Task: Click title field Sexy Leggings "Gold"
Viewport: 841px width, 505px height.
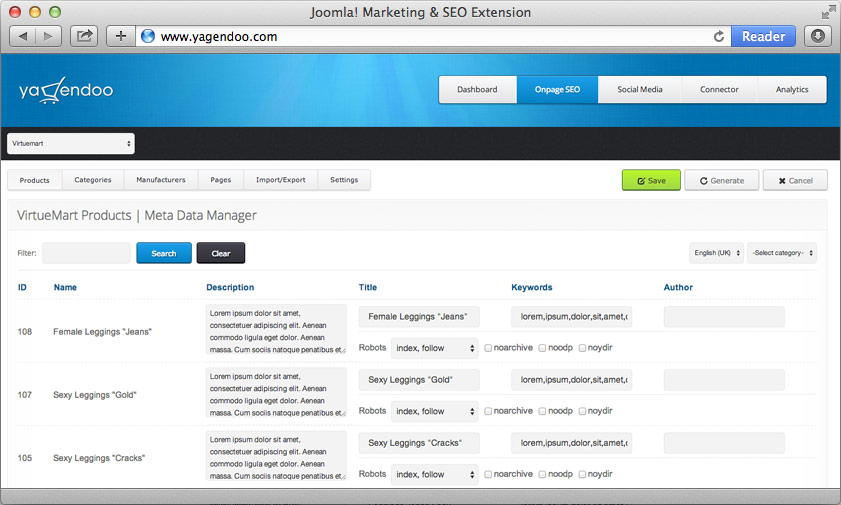Action: pos(419,380)
